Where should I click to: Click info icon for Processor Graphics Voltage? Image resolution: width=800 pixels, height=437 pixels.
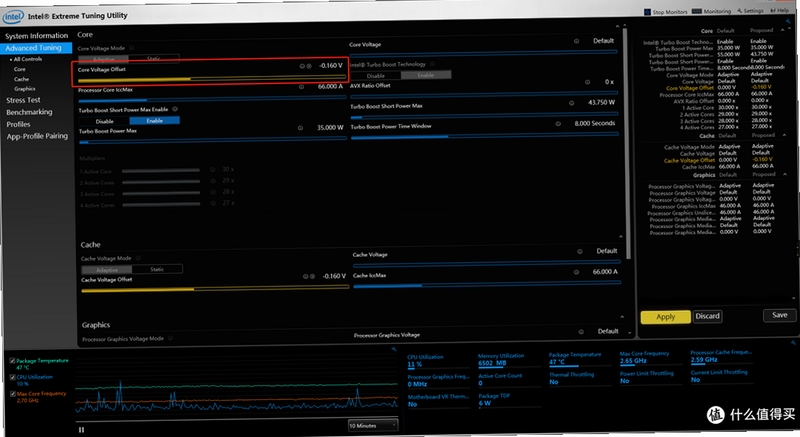(581, 332)
